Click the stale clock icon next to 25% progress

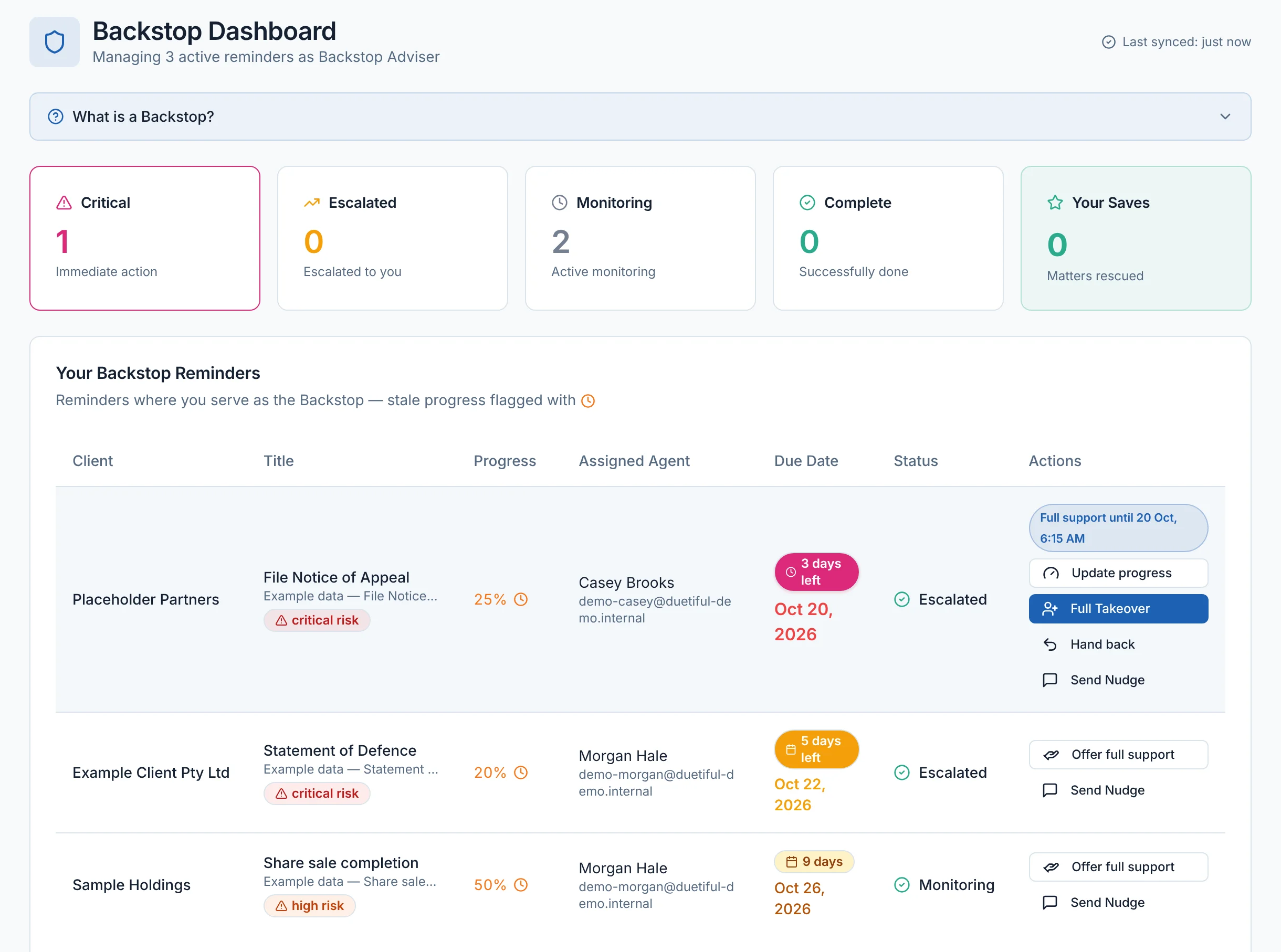(521, 599)
